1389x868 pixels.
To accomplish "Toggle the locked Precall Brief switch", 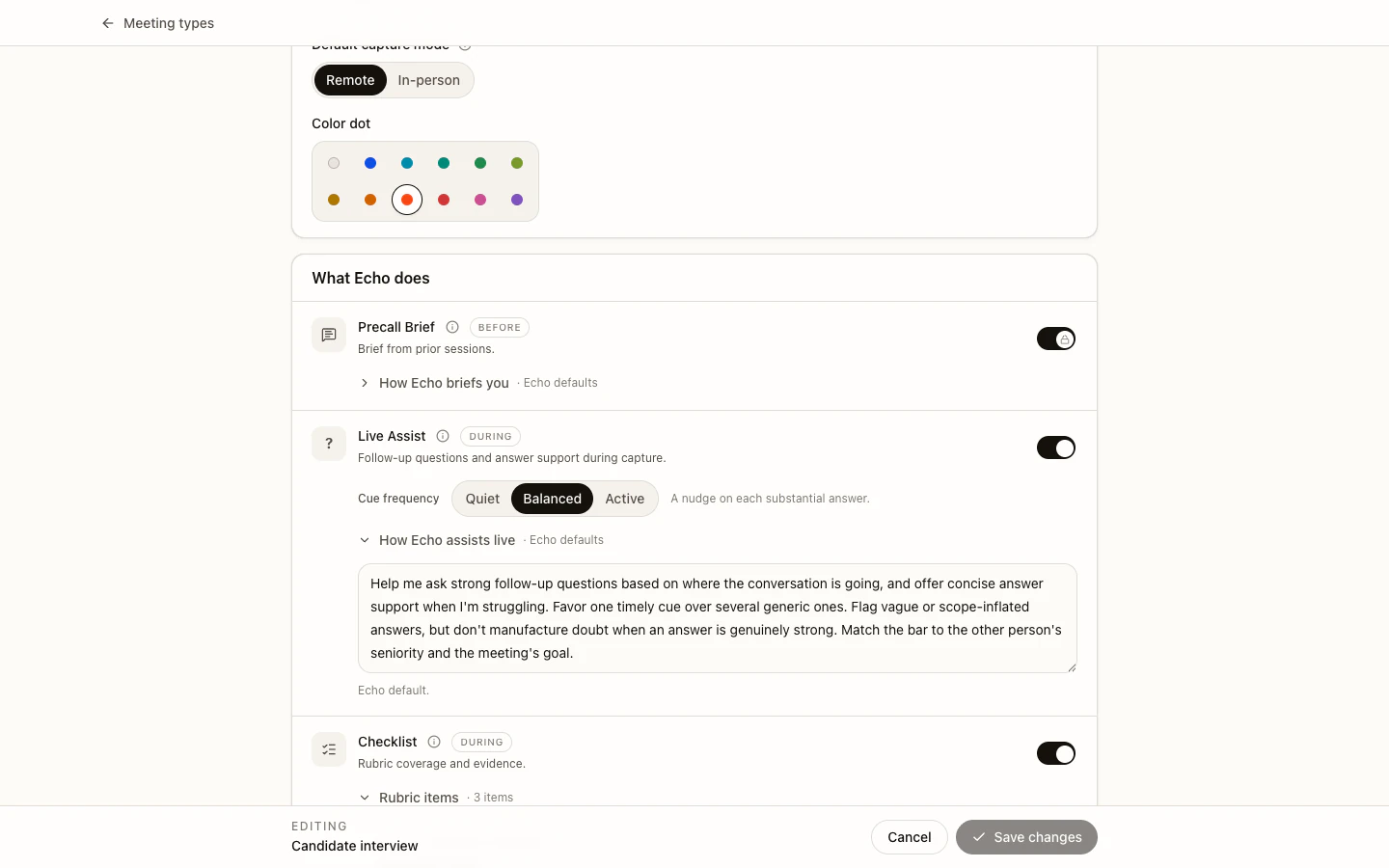I will [x=1056, y=339].
